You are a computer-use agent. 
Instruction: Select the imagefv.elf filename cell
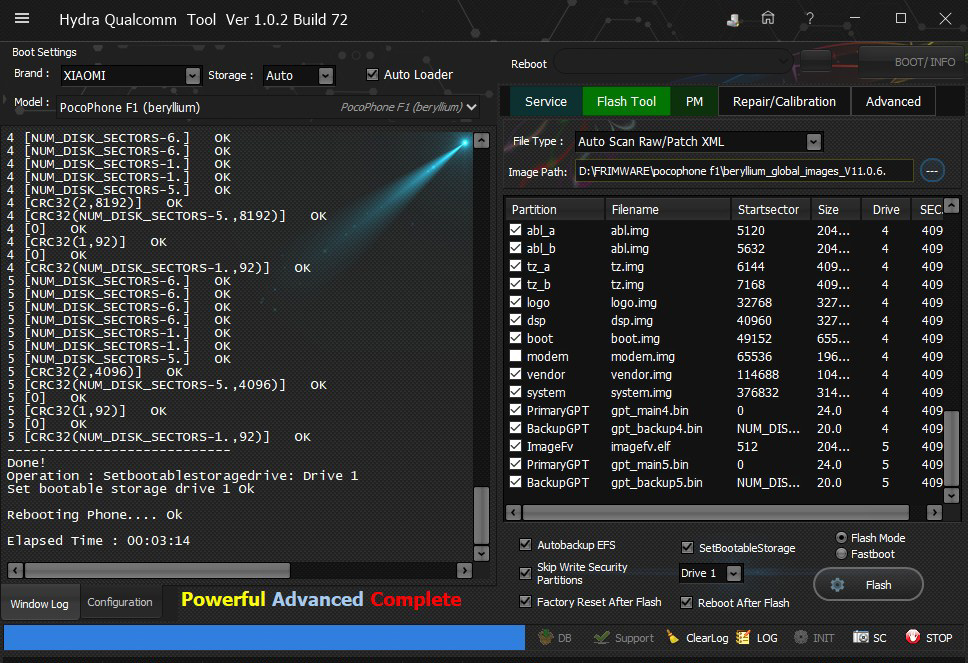click(x=640, y=446)
